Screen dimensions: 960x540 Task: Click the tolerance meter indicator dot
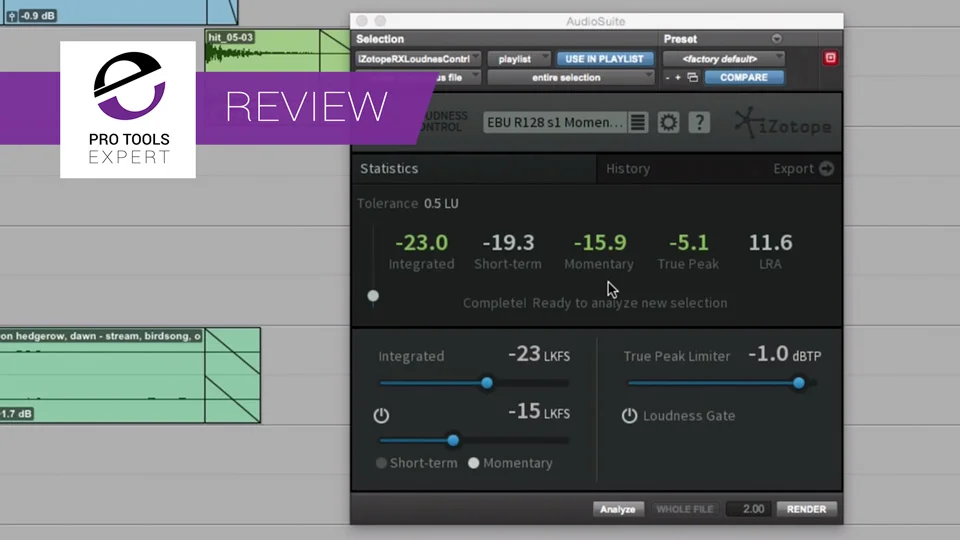(373, 296)
